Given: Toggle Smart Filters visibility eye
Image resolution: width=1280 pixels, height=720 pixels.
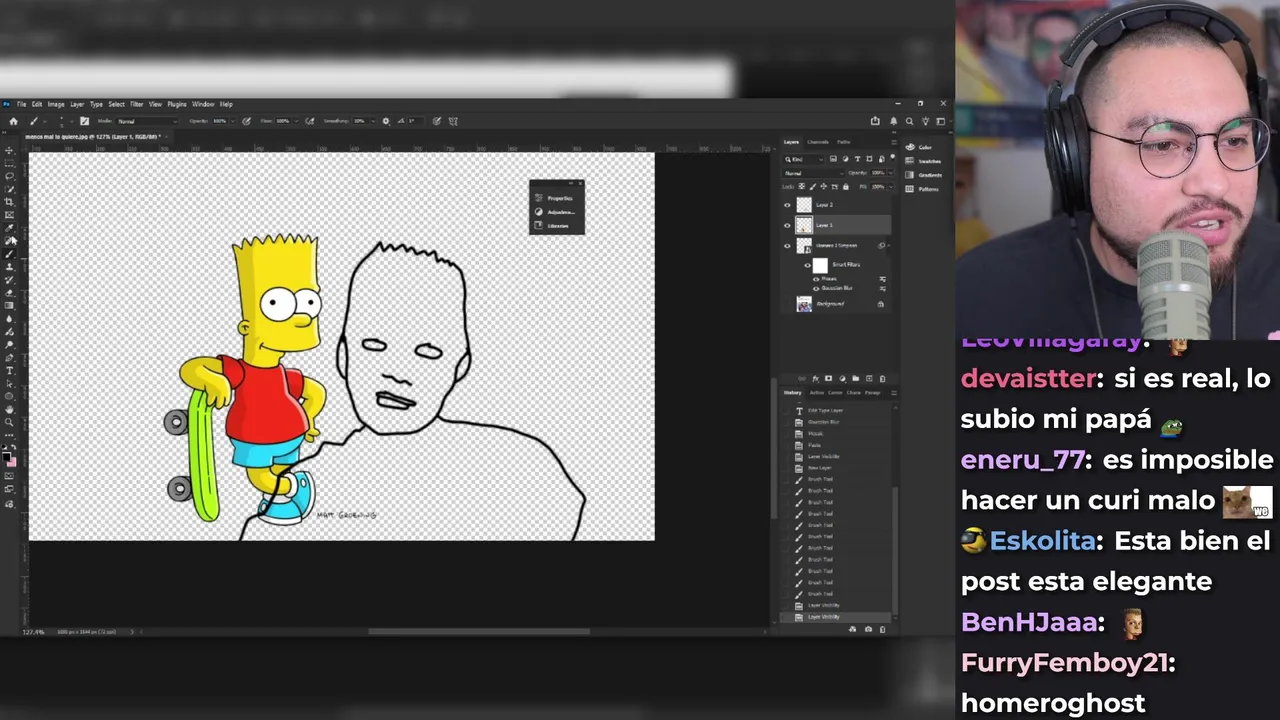Looking at the screenshot, I should (808, 265).
